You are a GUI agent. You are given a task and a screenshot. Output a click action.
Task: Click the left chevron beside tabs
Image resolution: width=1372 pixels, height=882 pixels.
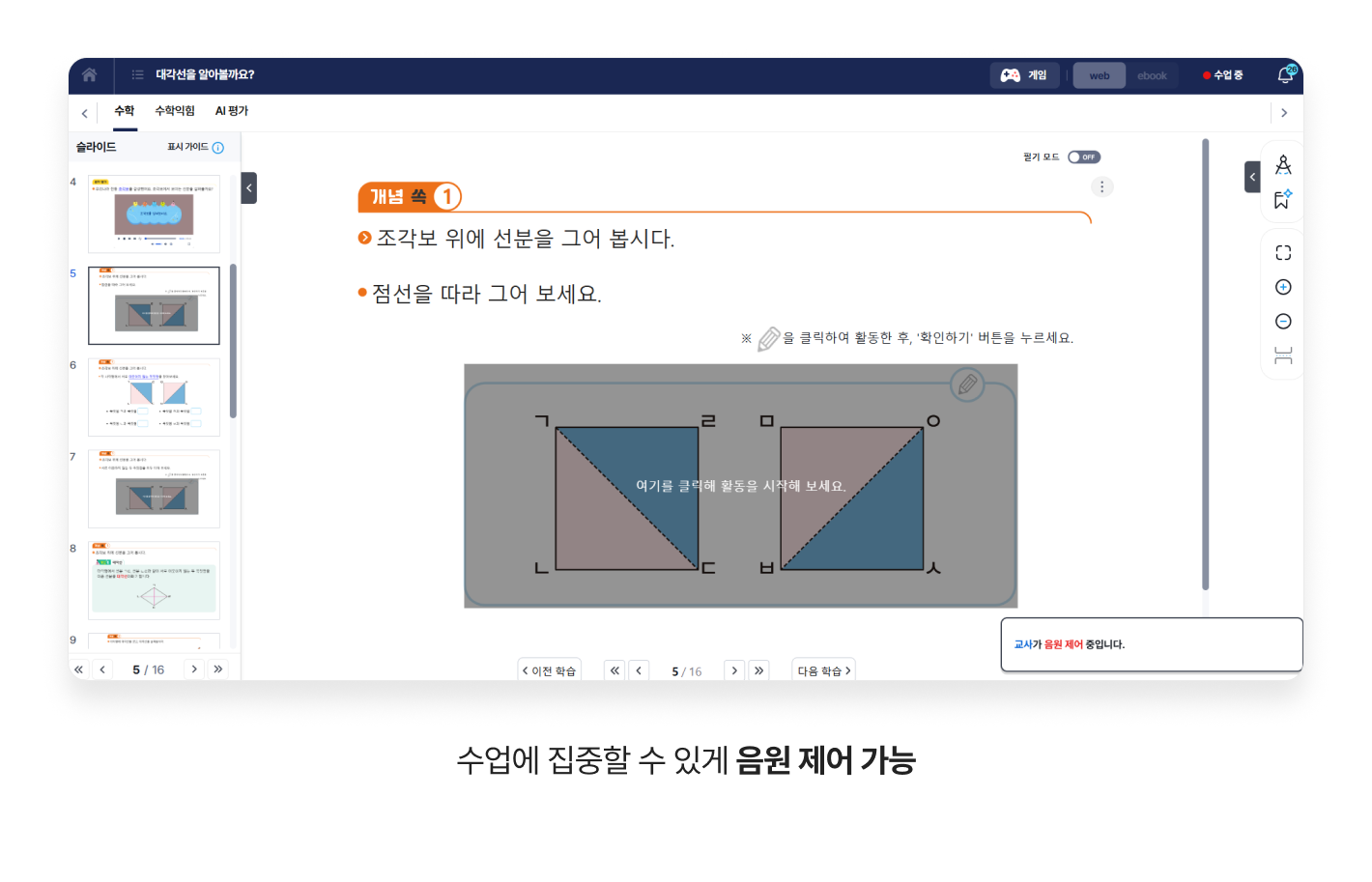coord(85,113)
